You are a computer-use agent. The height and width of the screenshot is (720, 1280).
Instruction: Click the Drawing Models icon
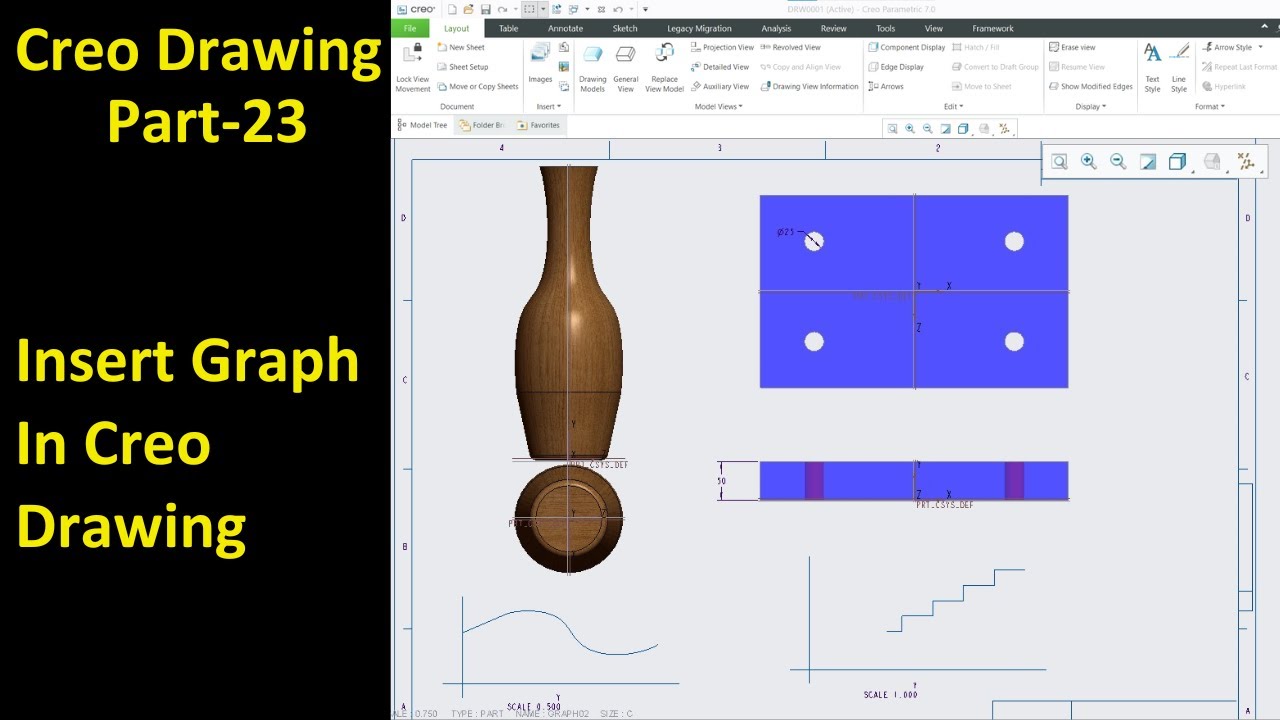pyautogui.click(x=593, y=68)
